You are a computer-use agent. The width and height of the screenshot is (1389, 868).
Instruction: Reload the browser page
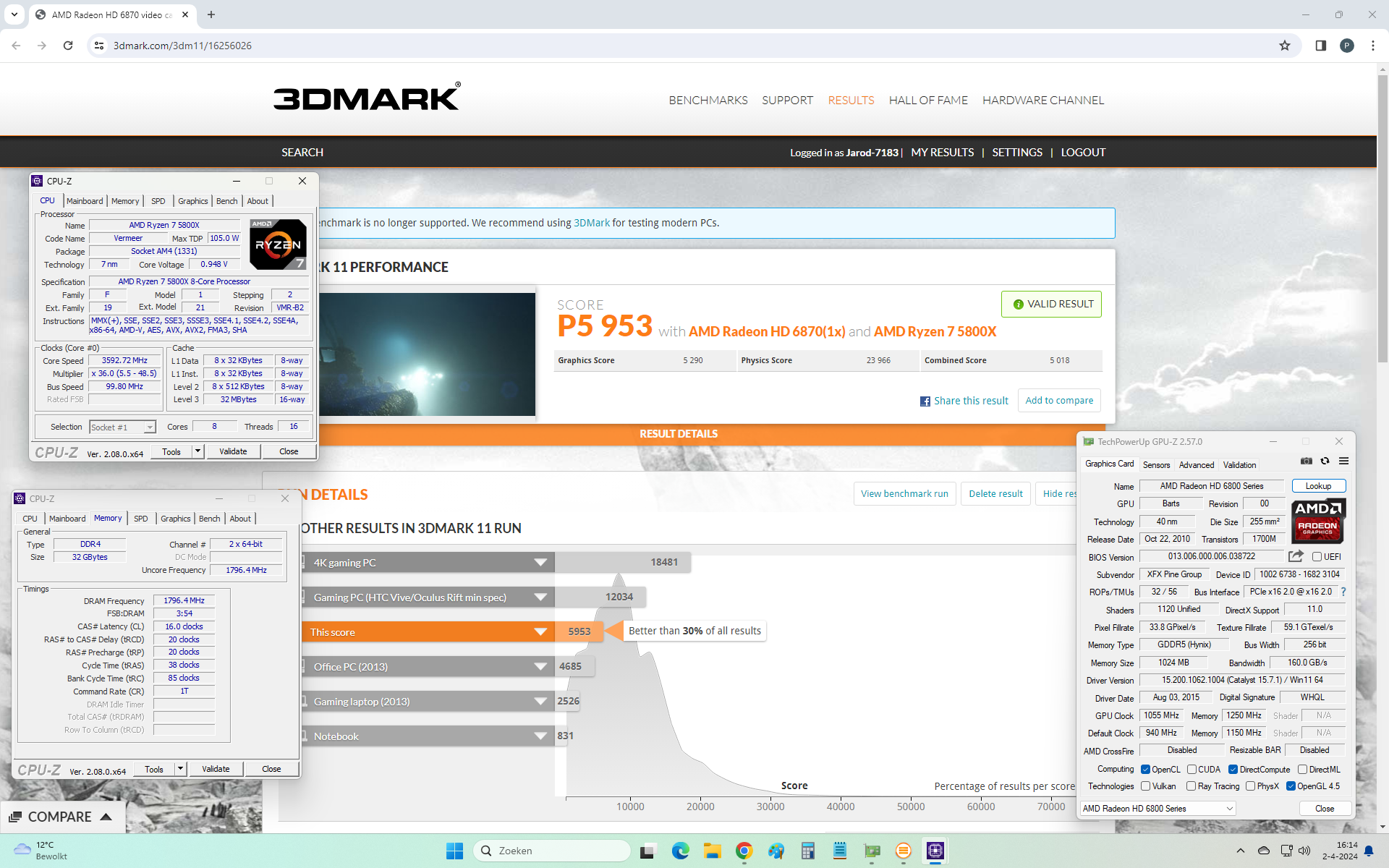68,46
